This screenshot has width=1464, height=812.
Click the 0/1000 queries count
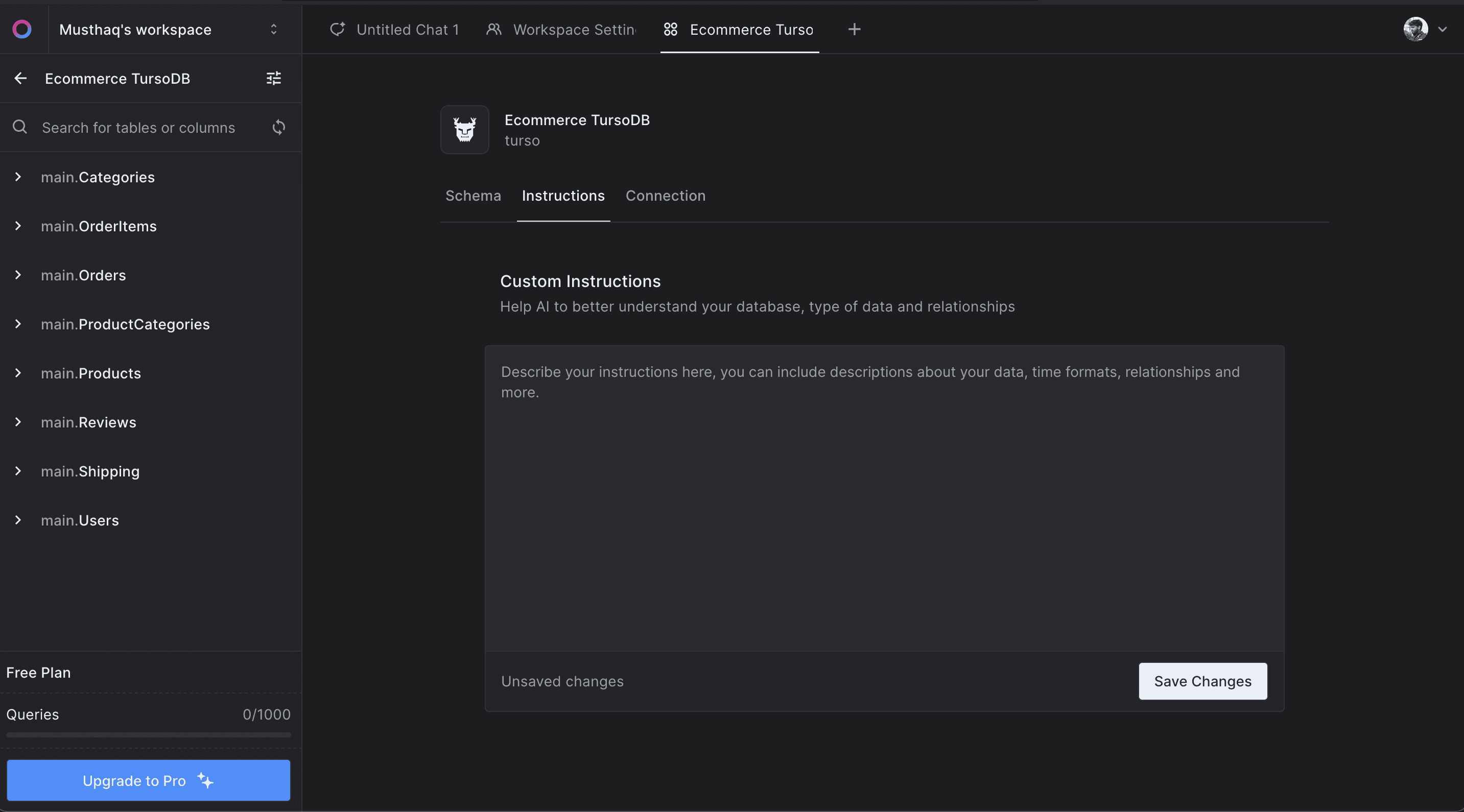click(267, 715)
